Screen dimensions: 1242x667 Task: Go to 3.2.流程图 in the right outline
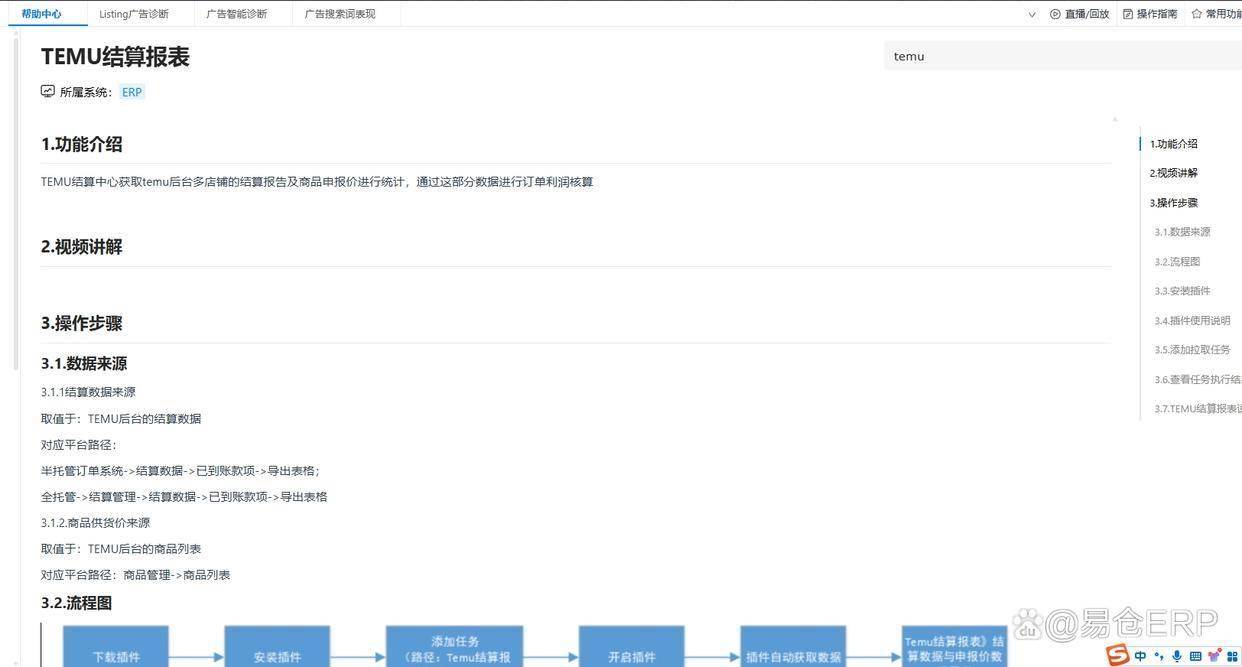(x=1177, y=262)
